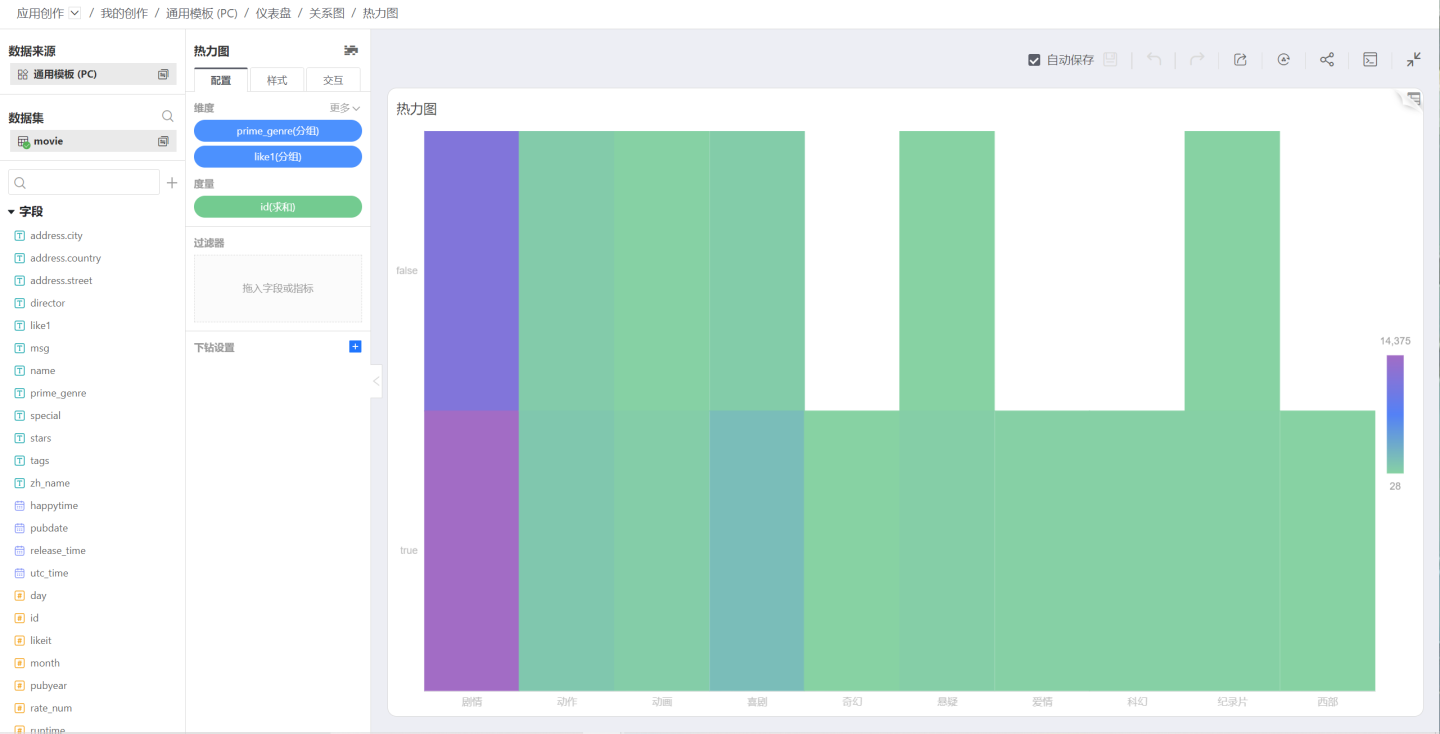Add drill-down with the 下钻设置 plus icon
The width and height of the screenshot is (1440, 734).
[x=355, y=347]
